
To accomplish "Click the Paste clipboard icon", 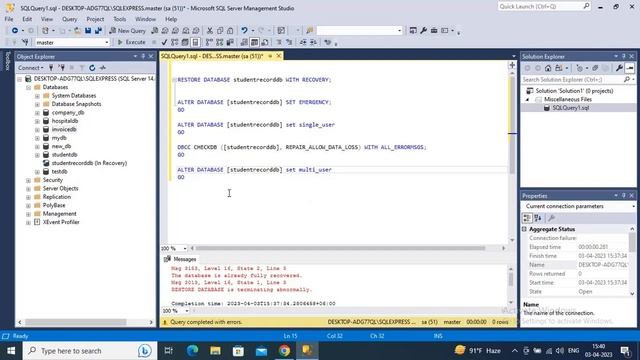I will pyautogui.click(x=230, y=31).
